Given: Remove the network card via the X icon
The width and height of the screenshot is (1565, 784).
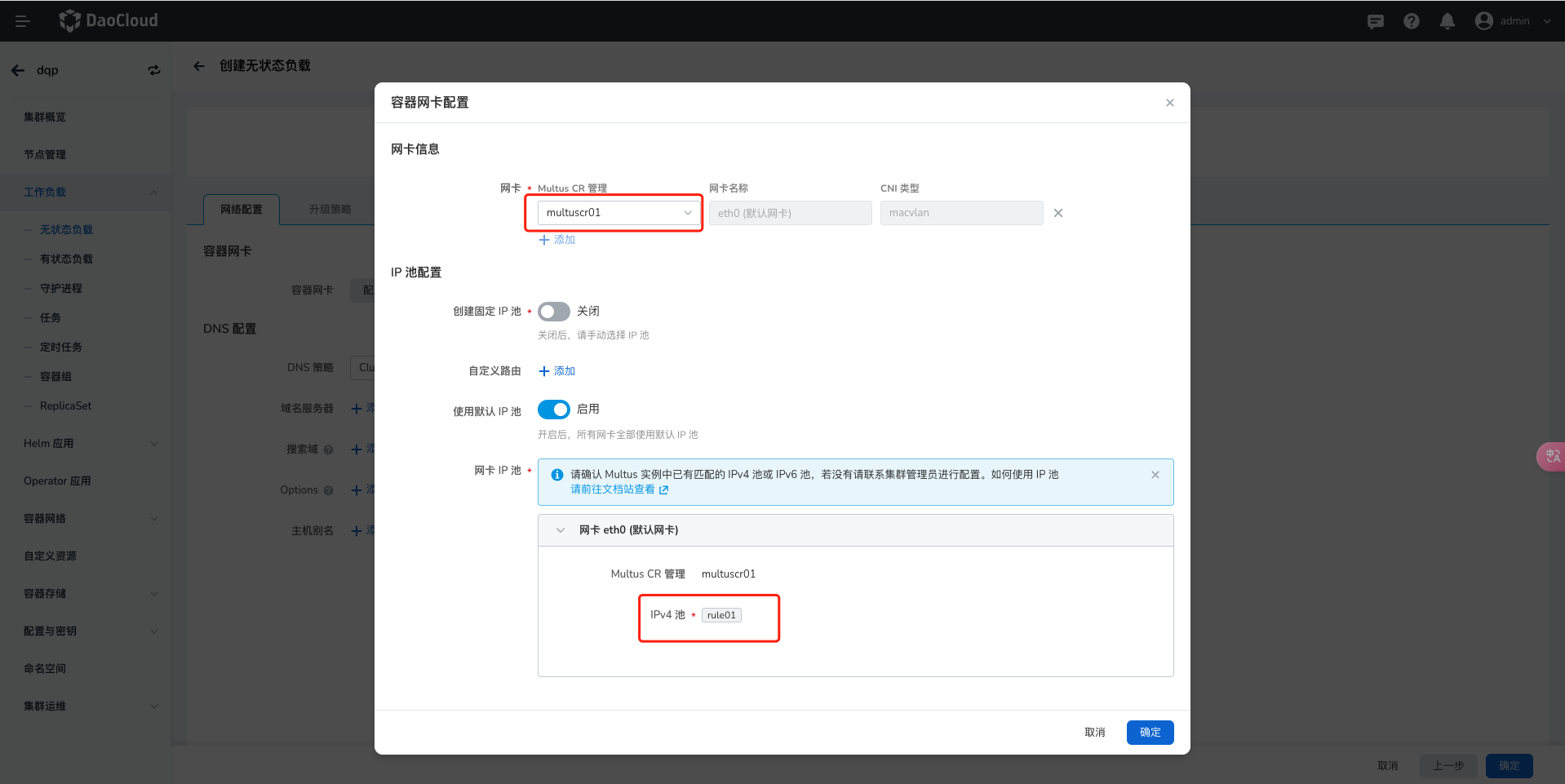Looking at the screenshot, I should (1057, 212).
